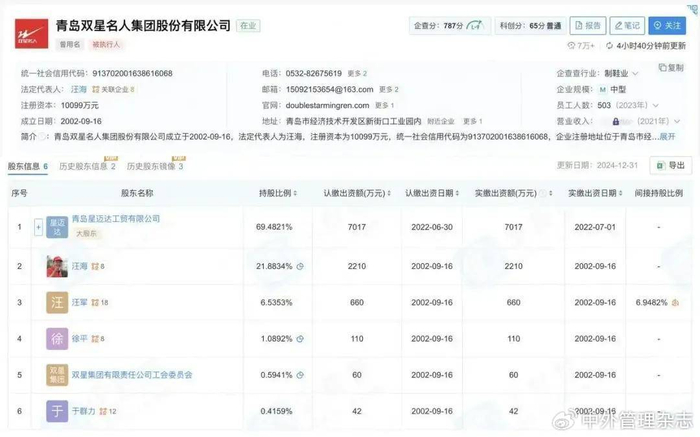
Task: Select the 历史股东镜像 3 tab
Action: tap(155, 166)
